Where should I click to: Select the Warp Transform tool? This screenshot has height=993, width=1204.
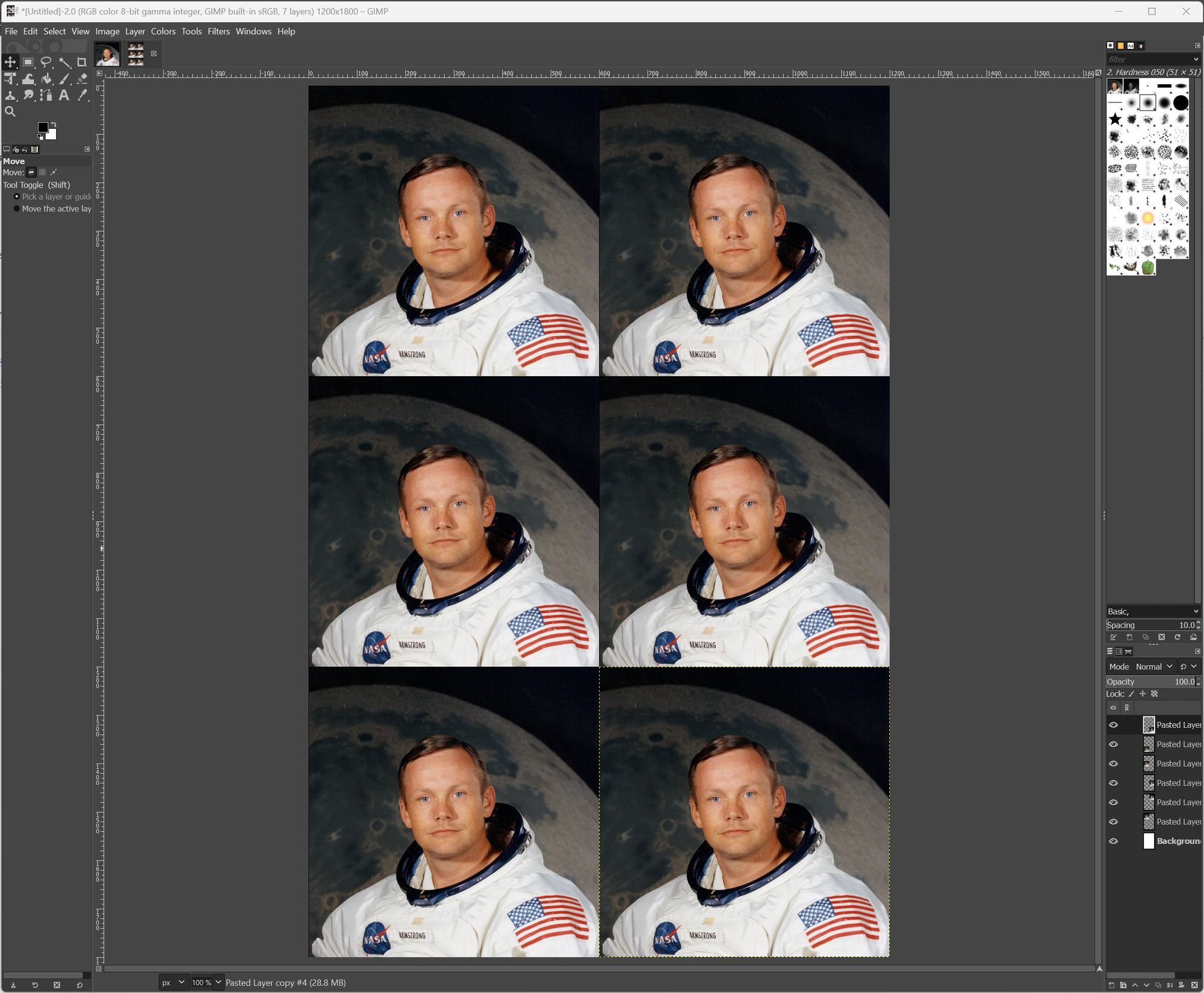click(x=28, y=78)
